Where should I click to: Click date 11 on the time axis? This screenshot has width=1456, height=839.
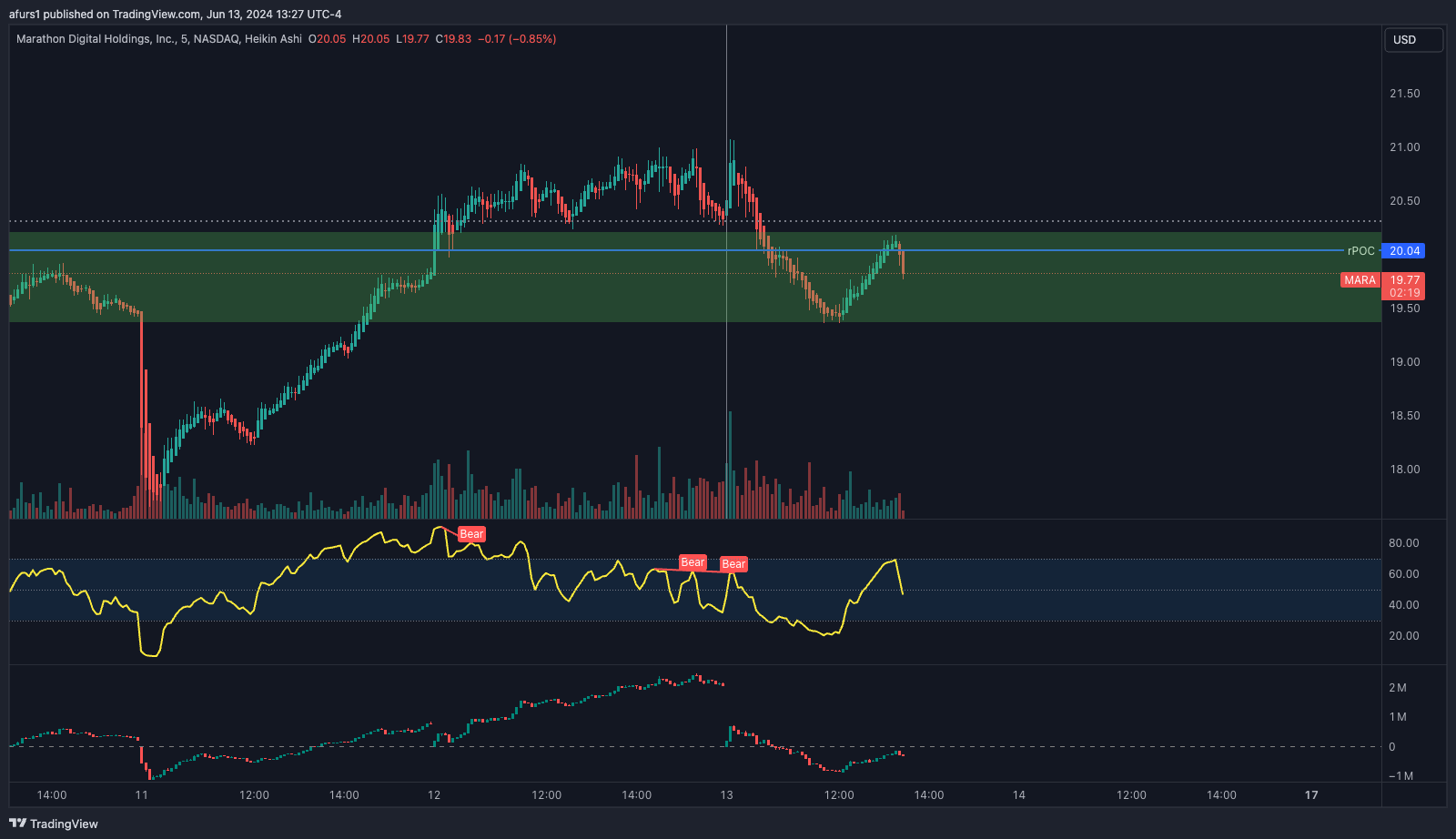coord(142,795)
